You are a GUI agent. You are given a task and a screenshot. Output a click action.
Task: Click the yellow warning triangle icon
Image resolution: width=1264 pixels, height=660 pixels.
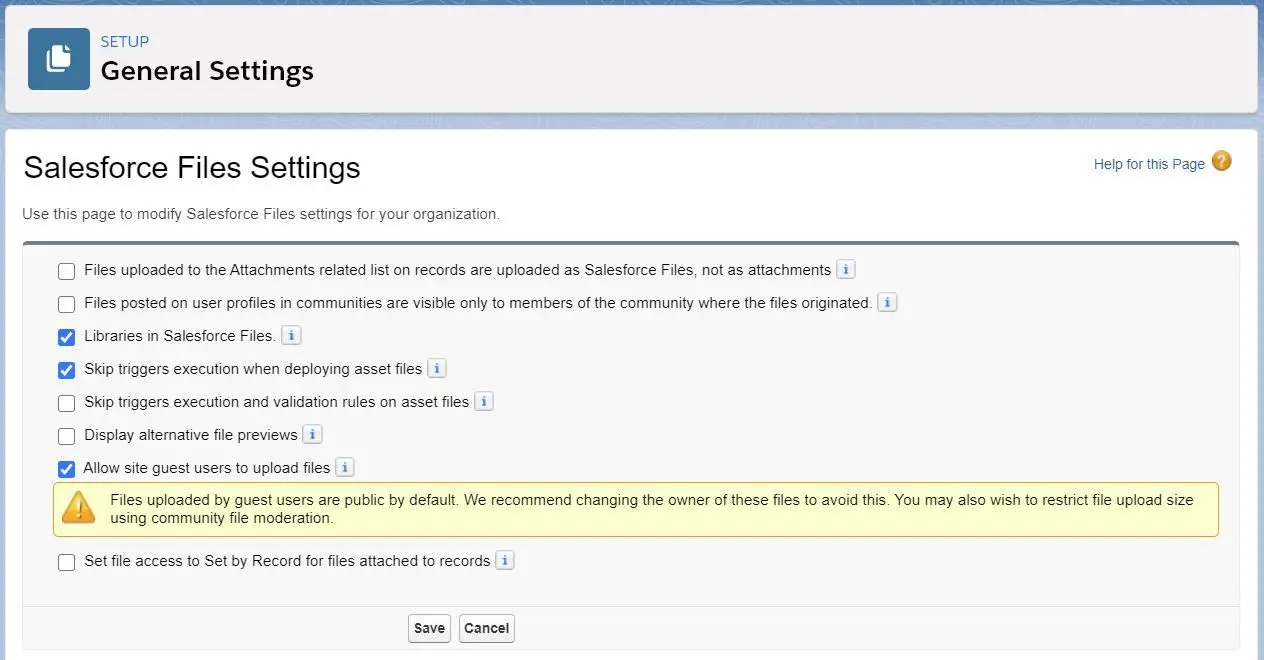79,508
